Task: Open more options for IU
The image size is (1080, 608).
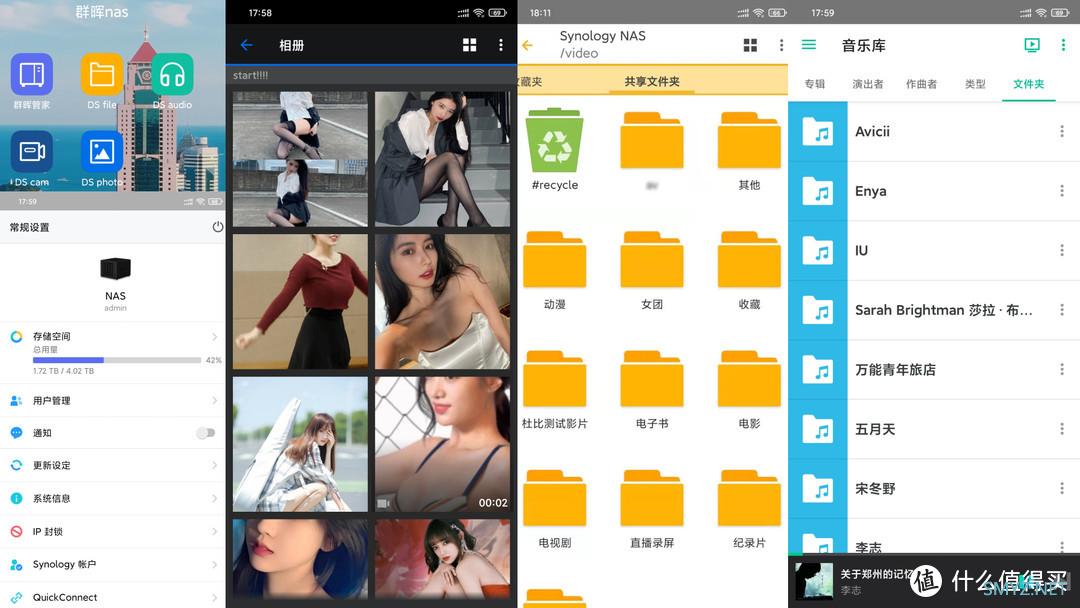Action: pyautogui.click(x=1062, y=250)
